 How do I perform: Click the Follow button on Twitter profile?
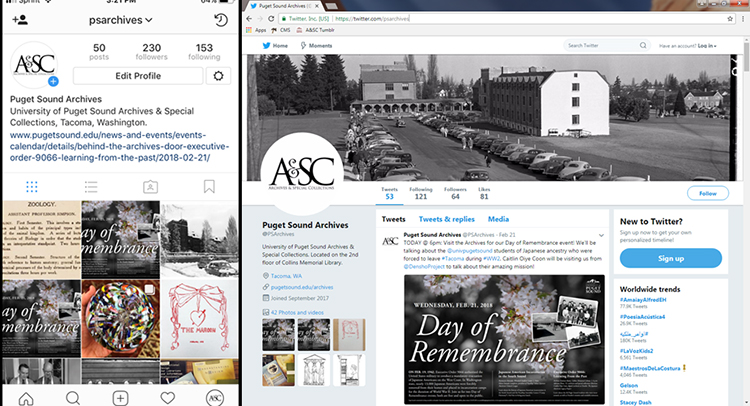(708, 193)
